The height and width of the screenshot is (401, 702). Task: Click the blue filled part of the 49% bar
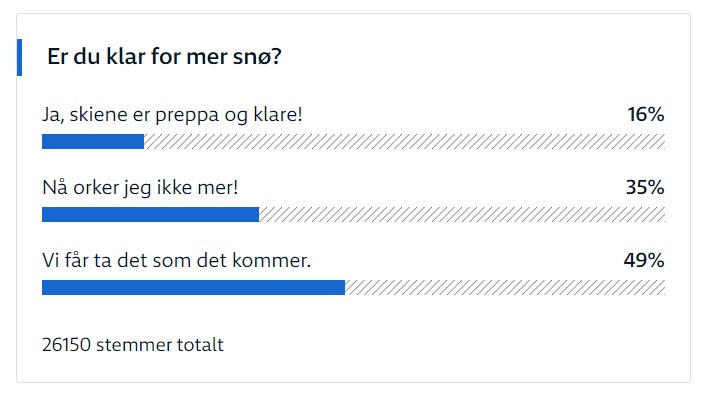pos(193,287)
